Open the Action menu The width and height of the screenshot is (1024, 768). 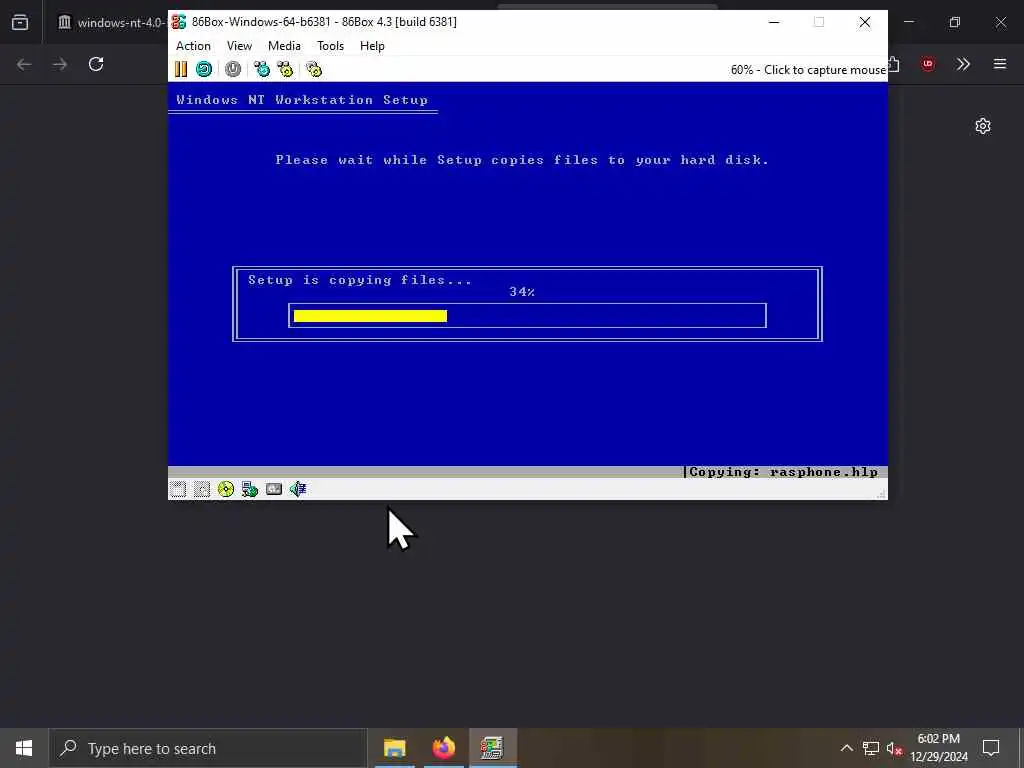pos(193,46)
